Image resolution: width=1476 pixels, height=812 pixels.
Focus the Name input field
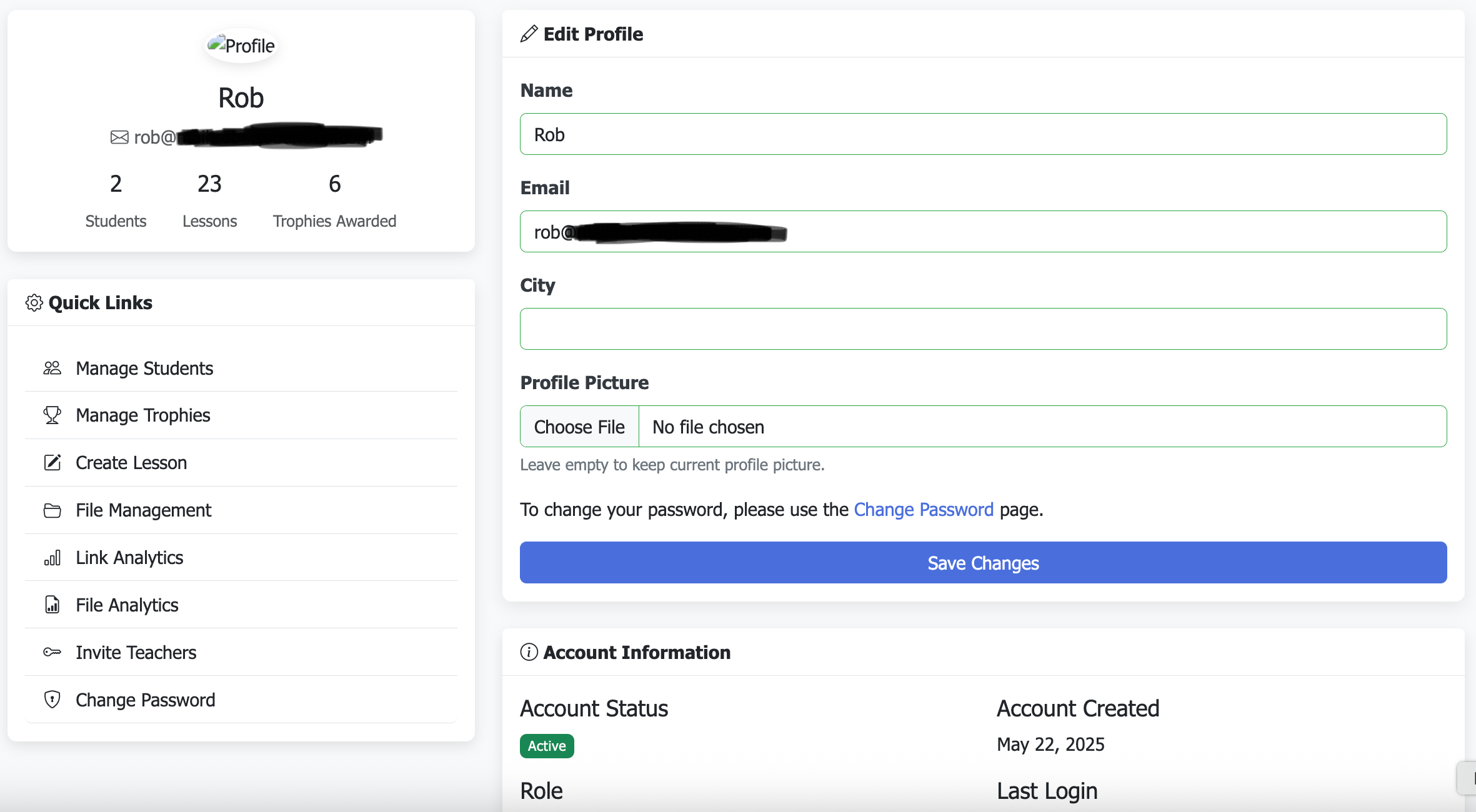pyautogui.click(x=983, y=134)
